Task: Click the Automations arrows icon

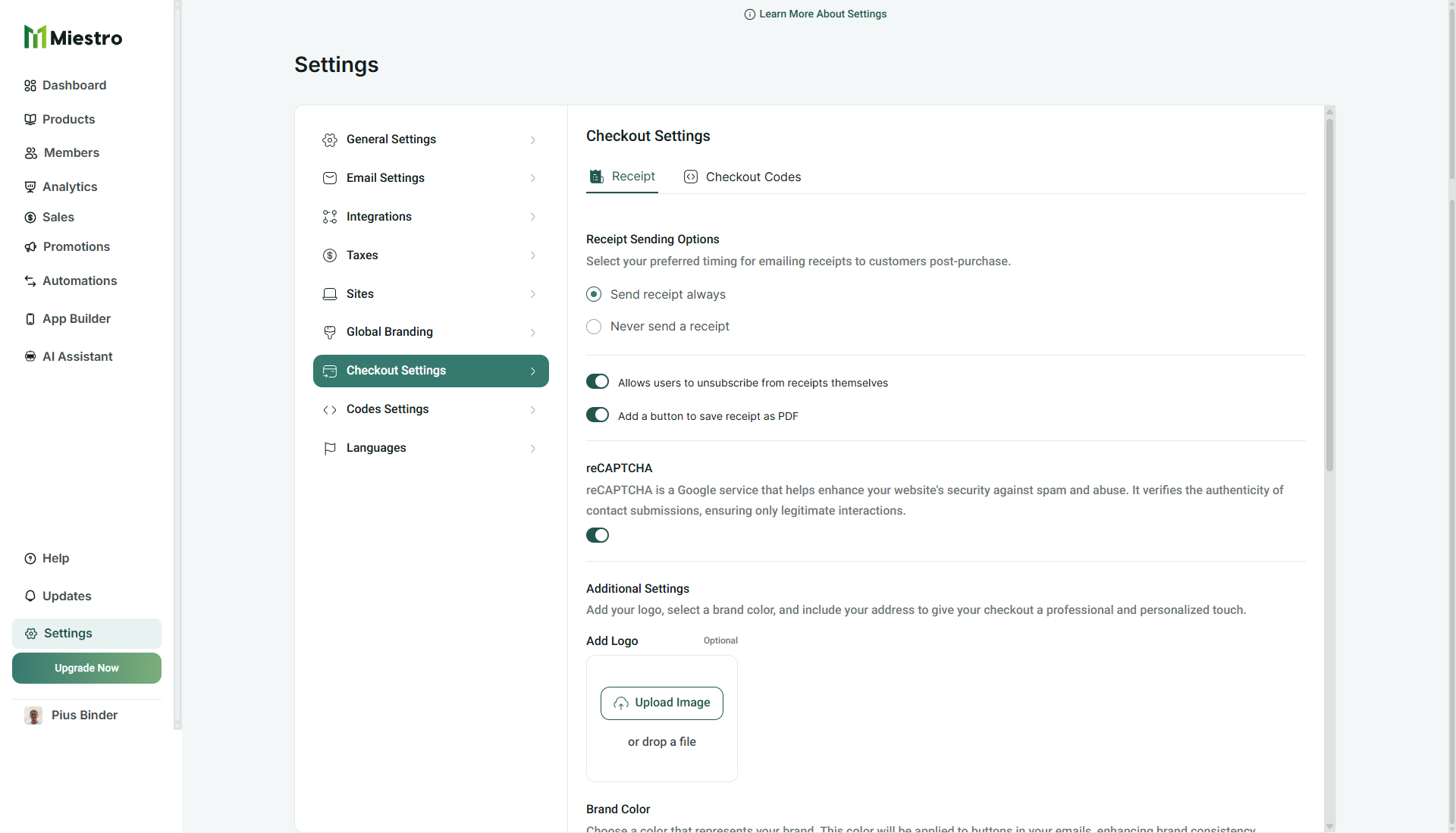Action: [30, 281]
